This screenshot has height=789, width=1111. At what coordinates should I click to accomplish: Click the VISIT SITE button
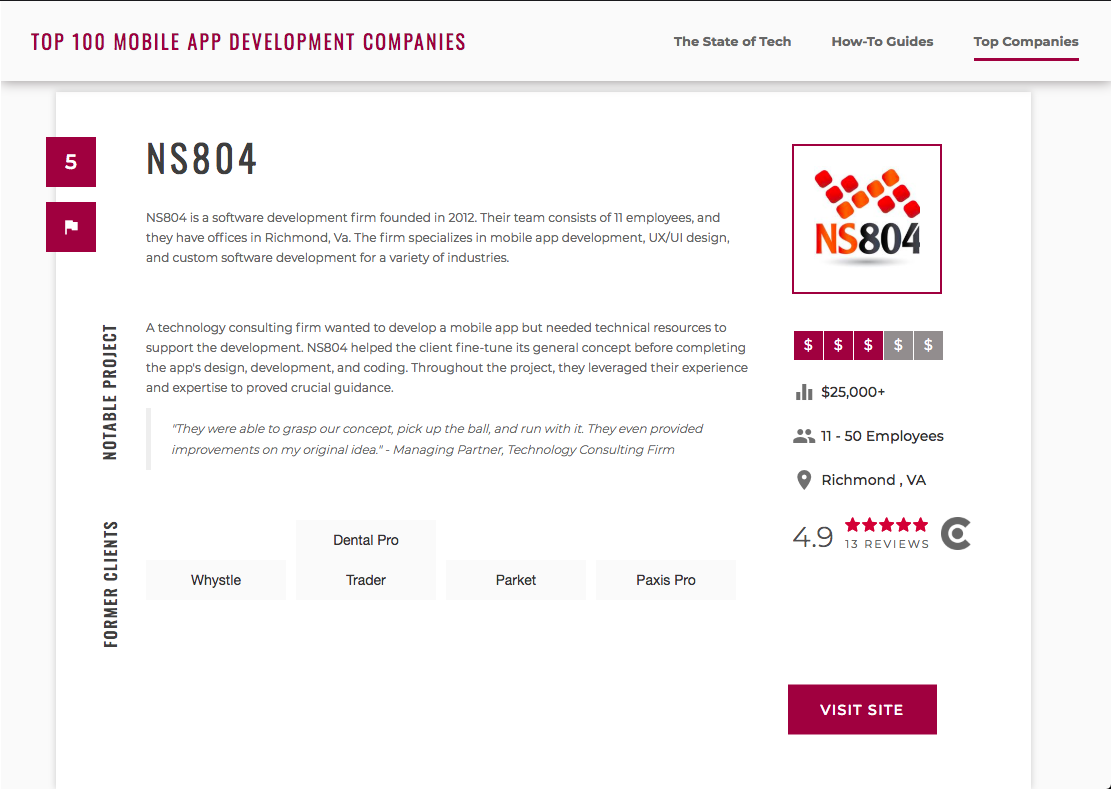(x=862, y=710)
